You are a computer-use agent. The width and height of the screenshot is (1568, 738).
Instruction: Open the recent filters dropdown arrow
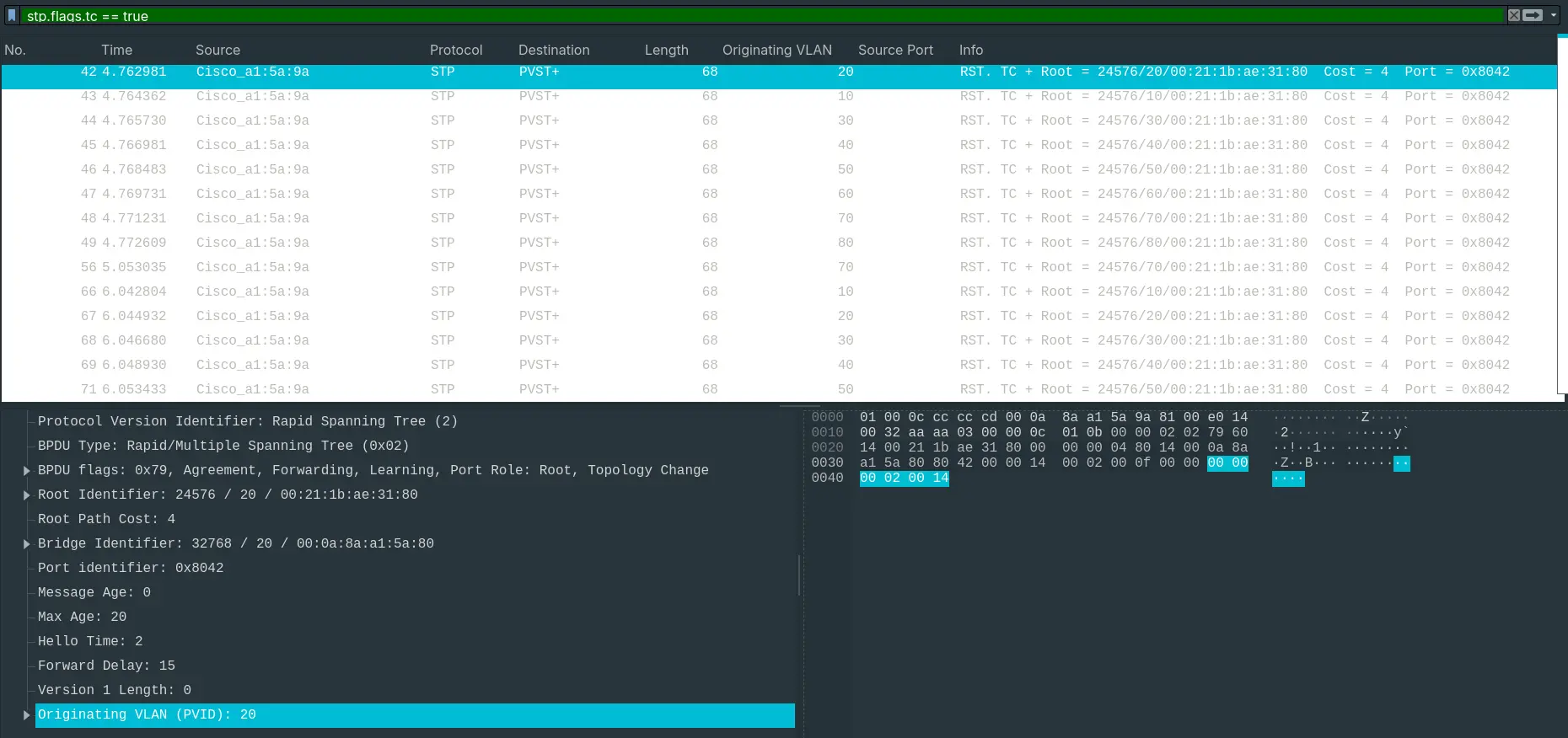[1554, 15]
